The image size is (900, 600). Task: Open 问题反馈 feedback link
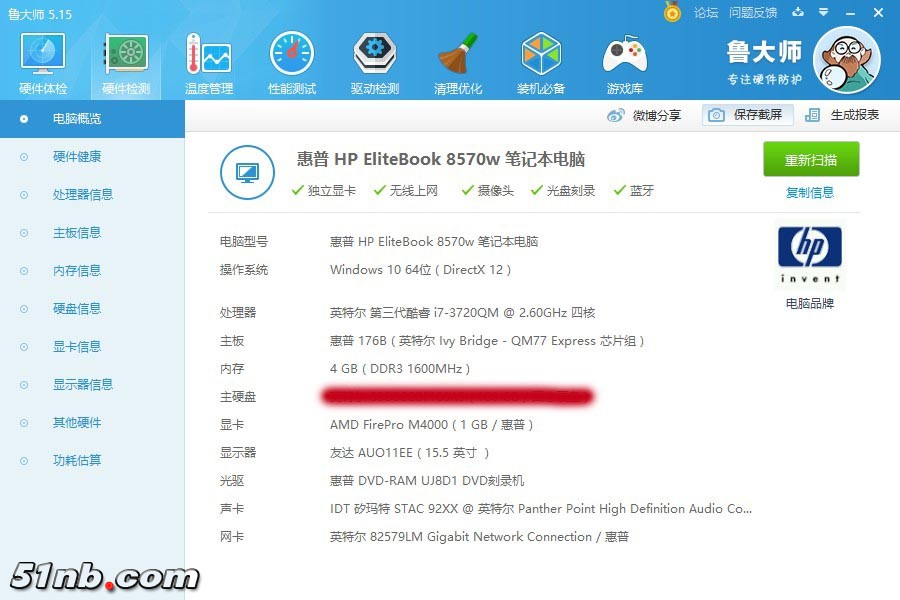click(753, 13)
